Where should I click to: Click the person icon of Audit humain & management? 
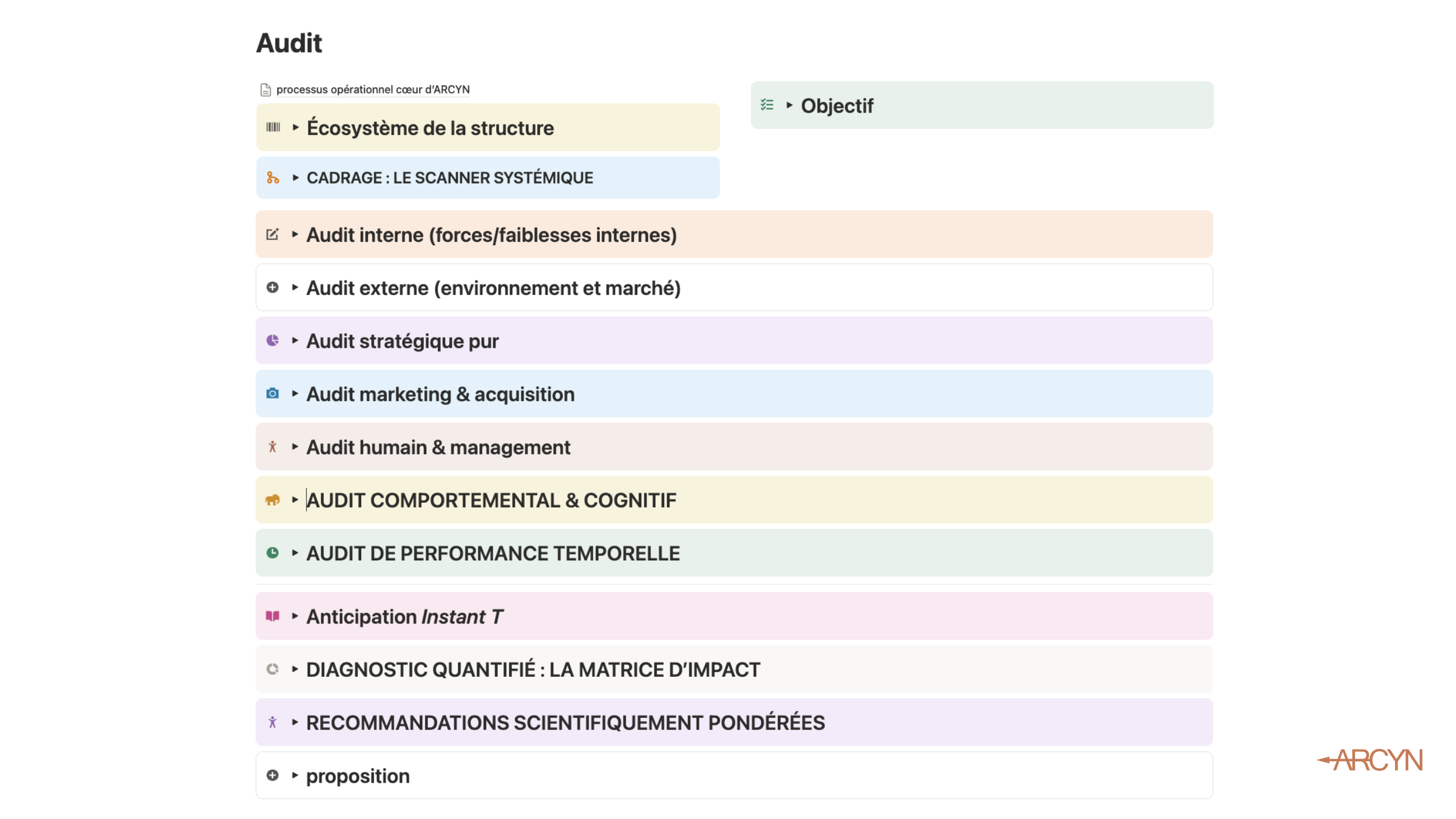click(274, 447)
